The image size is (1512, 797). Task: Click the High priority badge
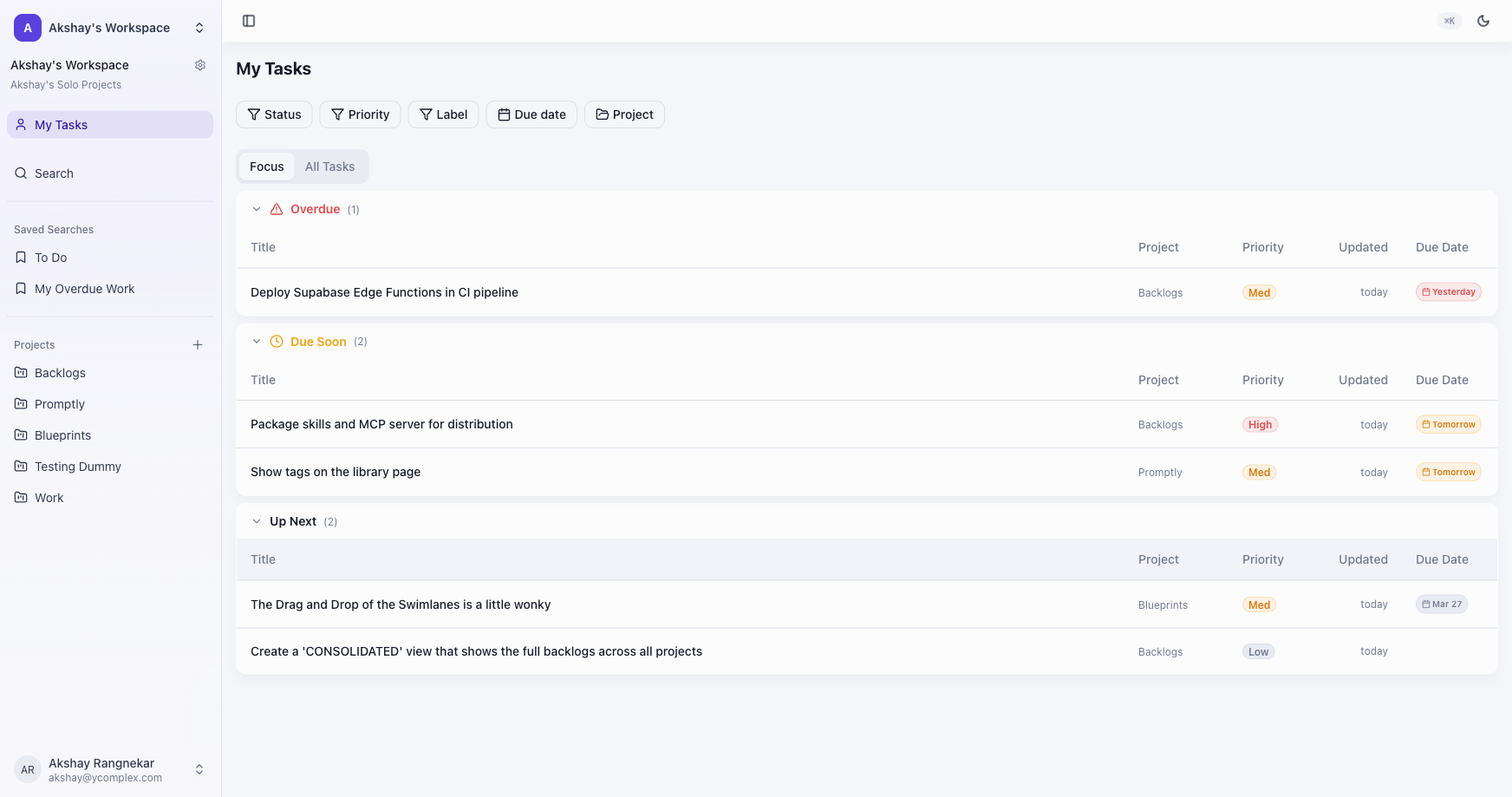pyautogui.click(x=1260, y=425)
